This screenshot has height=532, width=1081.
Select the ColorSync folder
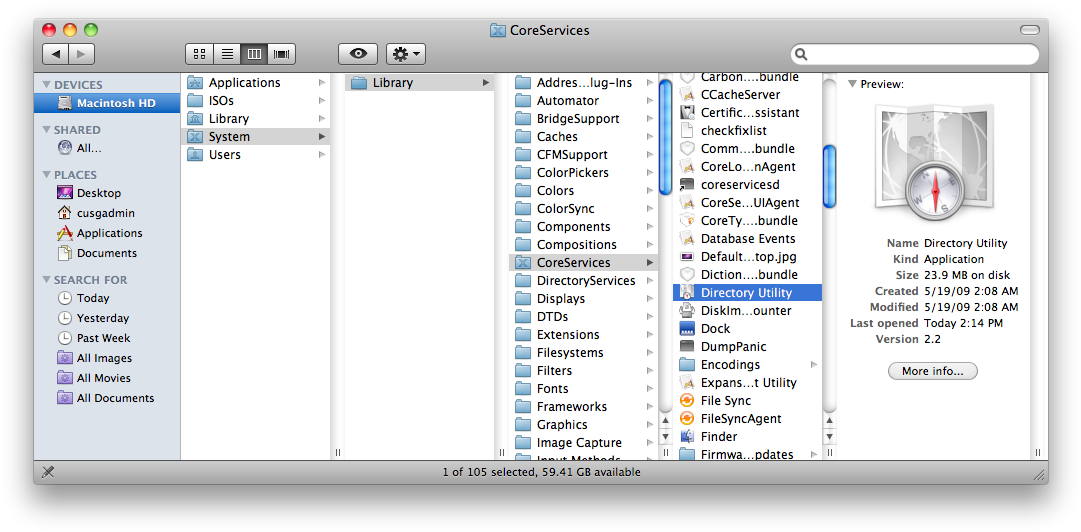click(583, 208)
